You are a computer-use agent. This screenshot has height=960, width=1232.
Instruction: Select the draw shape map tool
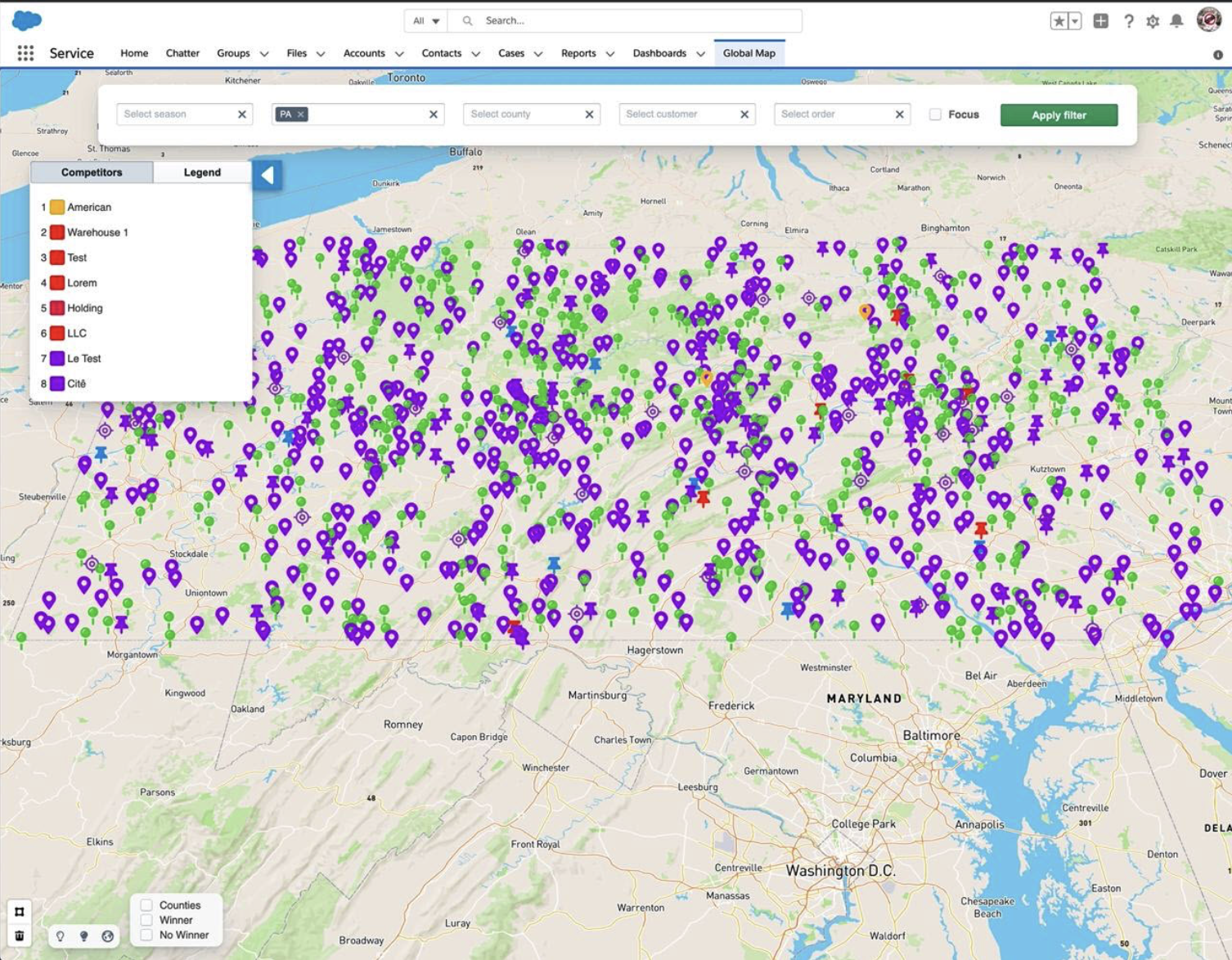[x=20, y=912]
